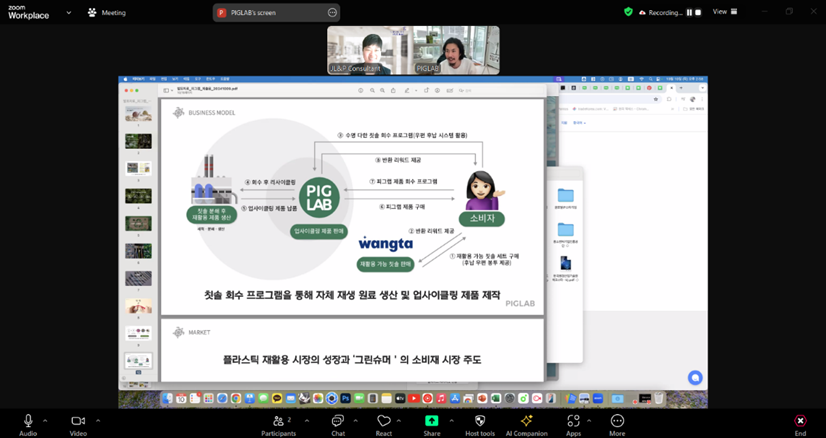Viewport: 826px width, 438px height.
Task: Open Chrome from the shared dock
Action: tap(236, 398)
